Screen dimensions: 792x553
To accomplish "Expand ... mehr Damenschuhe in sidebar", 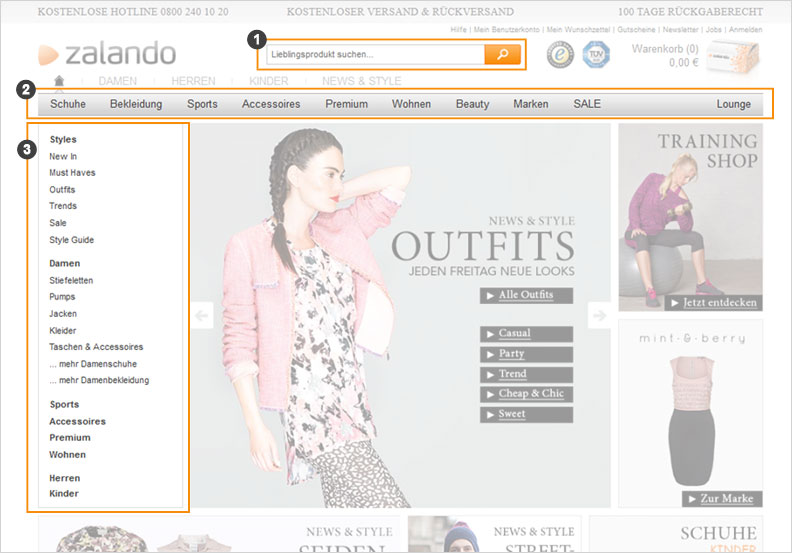I will click(93, 364).
